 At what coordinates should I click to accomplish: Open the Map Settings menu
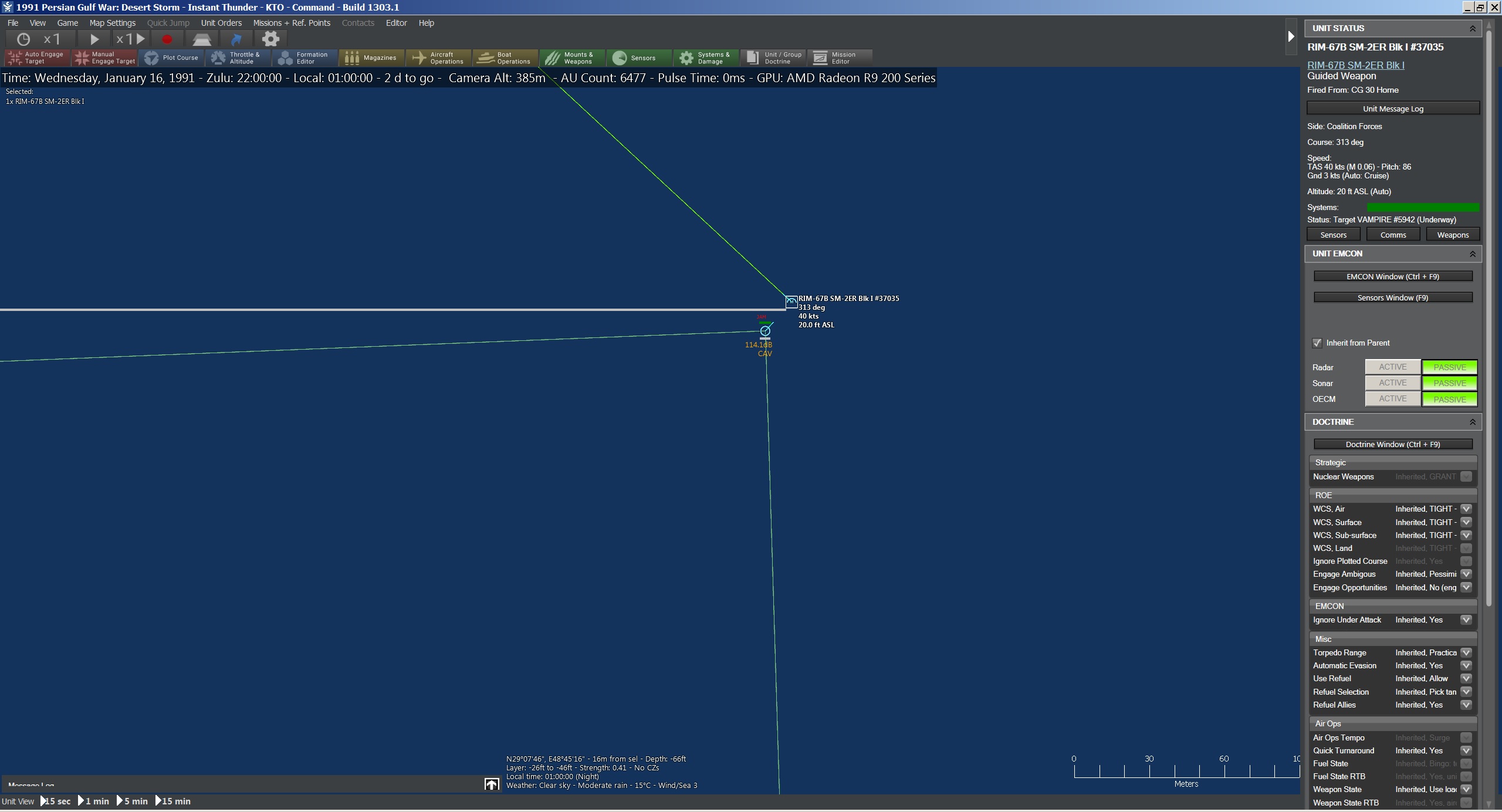point(112,23)
